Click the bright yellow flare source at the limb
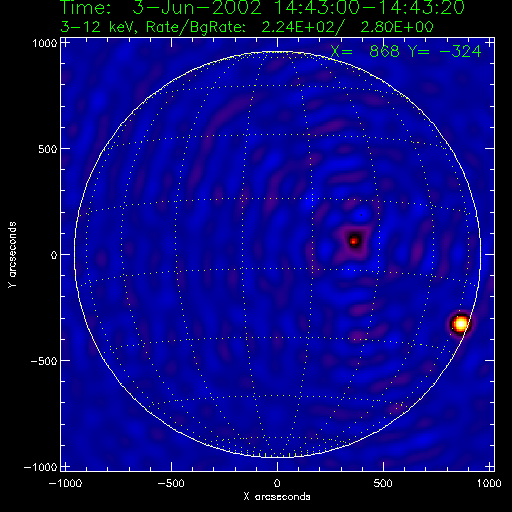 click(x=461, y=323)
